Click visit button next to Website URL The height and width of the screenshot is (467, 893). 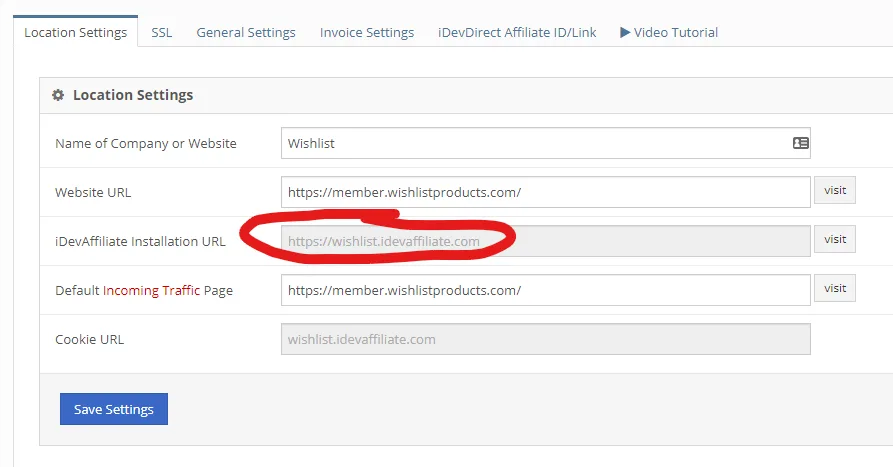coord(834,190)
